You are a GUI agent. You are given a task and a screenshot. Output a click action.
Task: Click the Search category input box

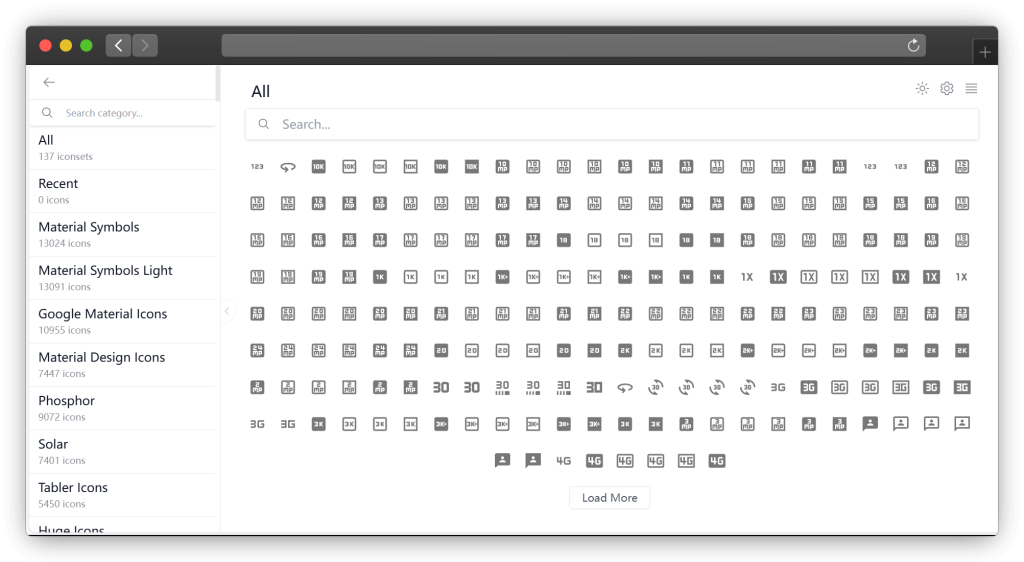pyautogui.click(x=130, y=113)
